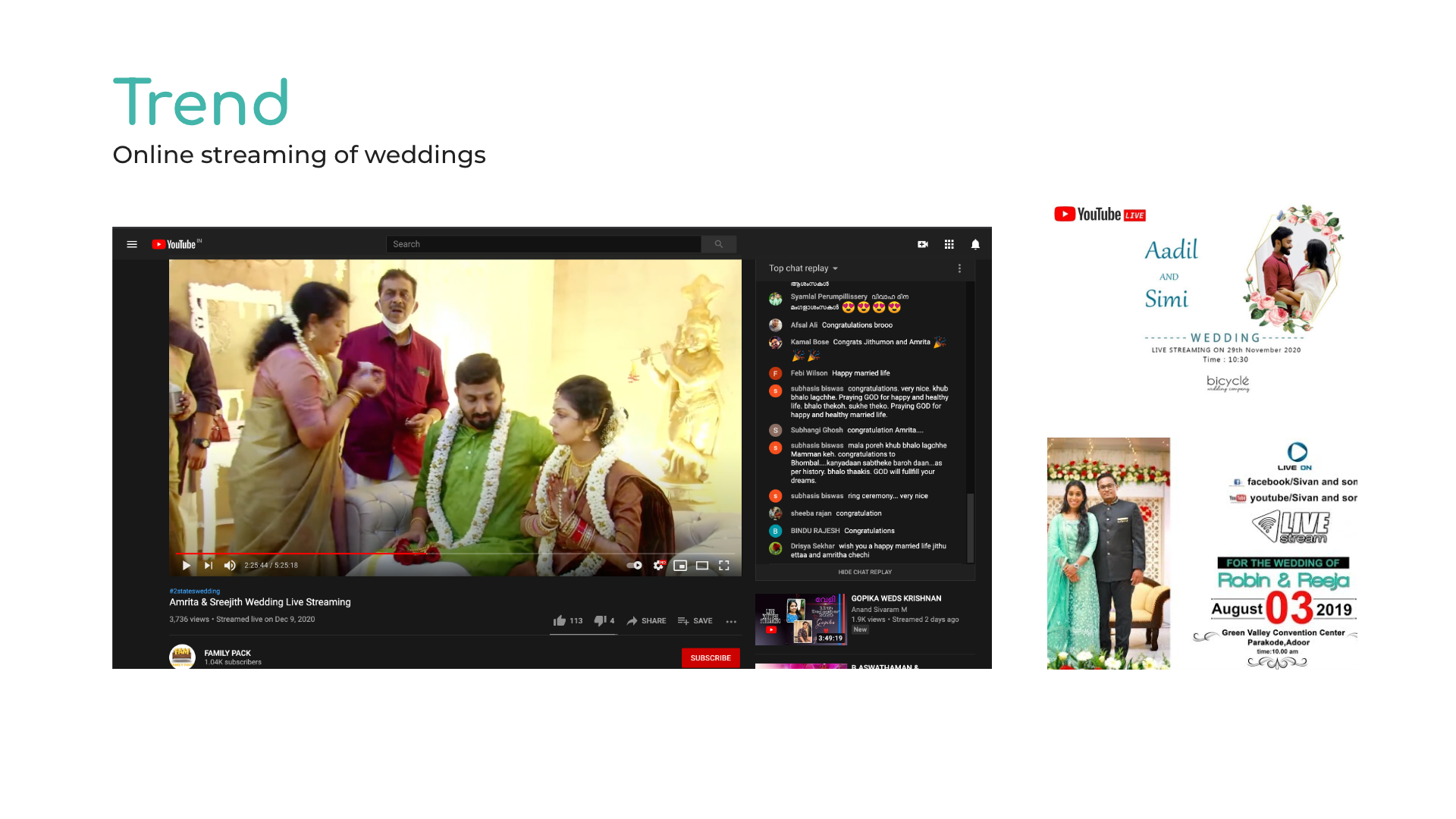Open the YouTube hamburger guide menu
The image size is (1456, 819).
(132, 244)
